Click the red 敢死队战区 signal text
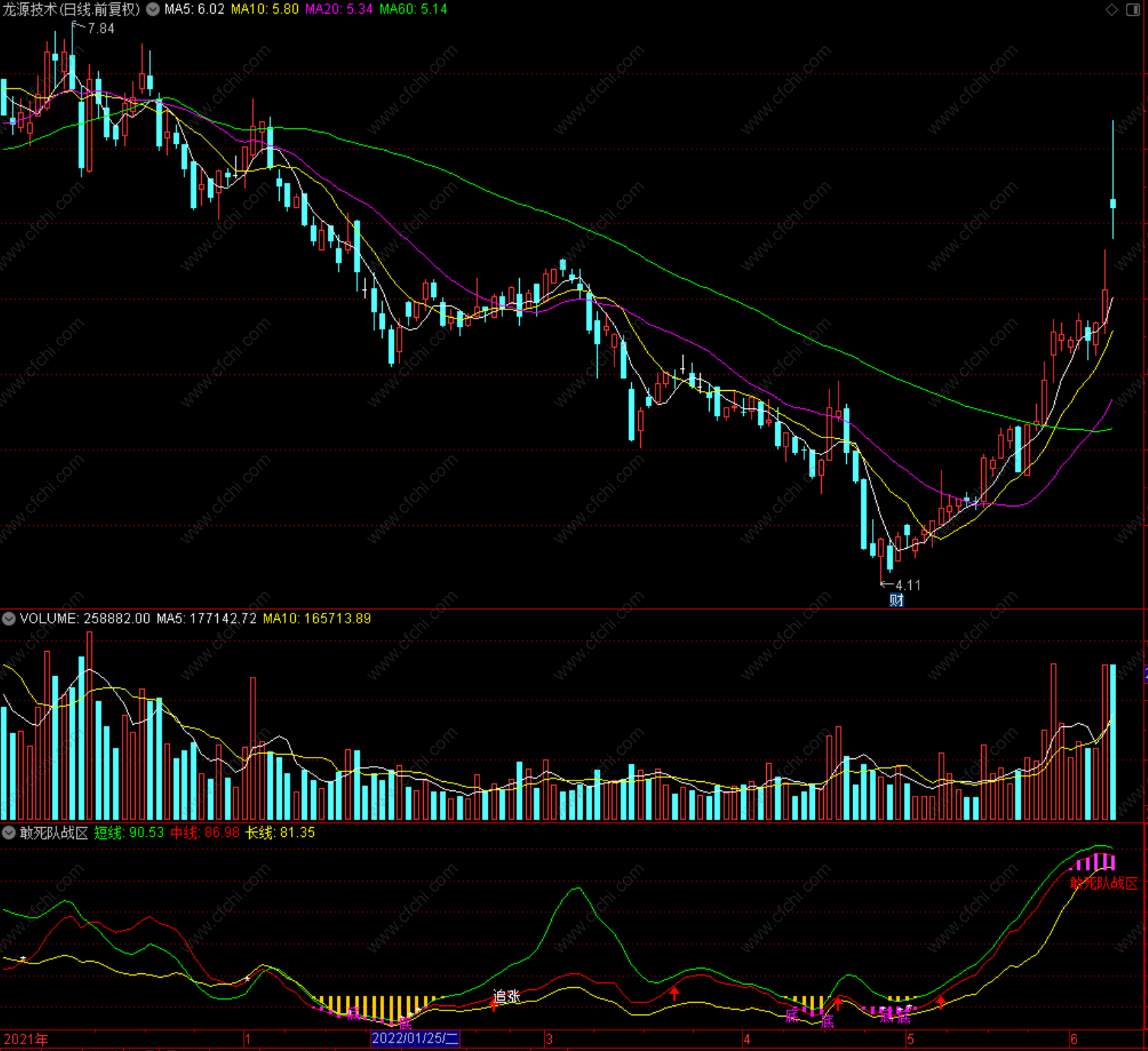Viewport: 1148px width, 1051px height. pos(1104,883)
